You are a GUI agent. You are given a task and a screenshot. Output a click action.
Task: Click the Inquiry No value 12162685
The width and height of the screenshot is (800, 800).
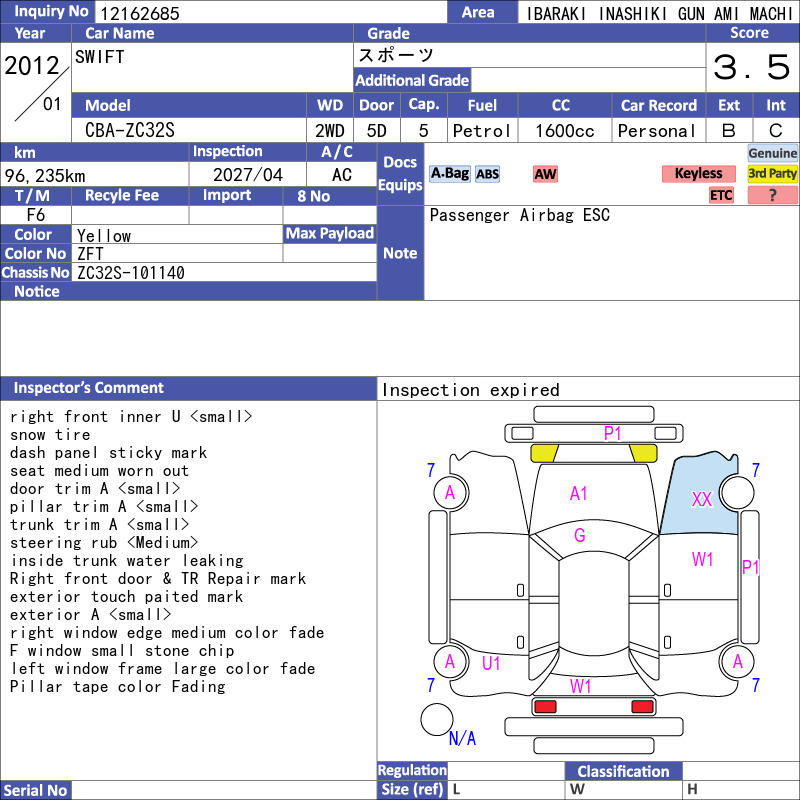coord(140,13)
